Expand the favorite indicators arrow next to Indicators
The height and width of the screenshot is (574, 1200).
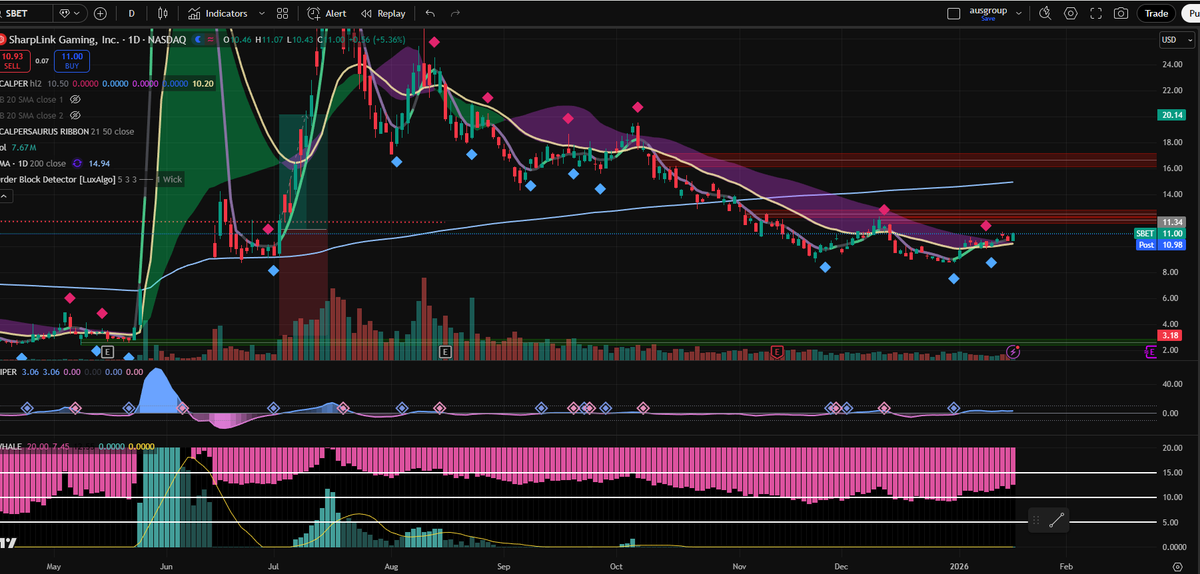click(261, 13)
